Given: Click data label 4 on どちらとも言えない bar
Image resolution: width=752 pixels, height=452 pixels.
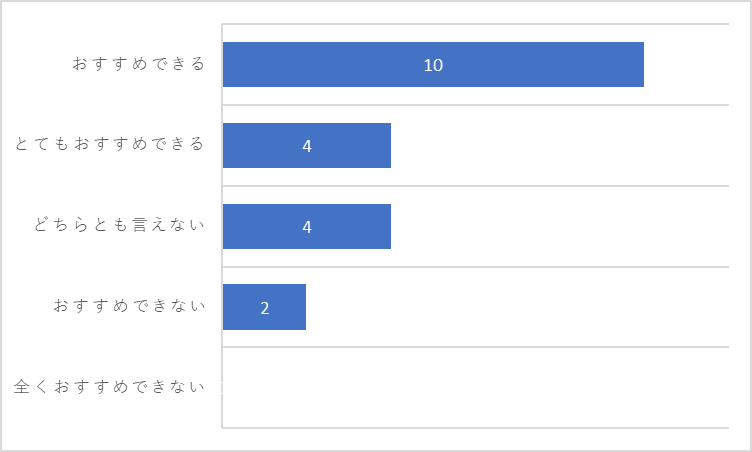Looking at the screenshot, I should tap(307, 227).
